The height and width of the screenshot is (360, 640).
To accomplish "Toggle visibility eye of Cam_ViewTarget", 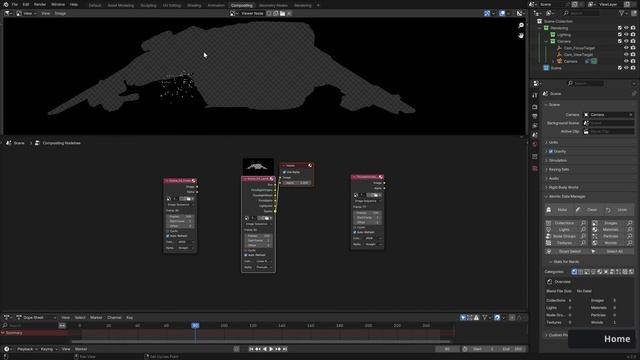I will click(626, 54).
